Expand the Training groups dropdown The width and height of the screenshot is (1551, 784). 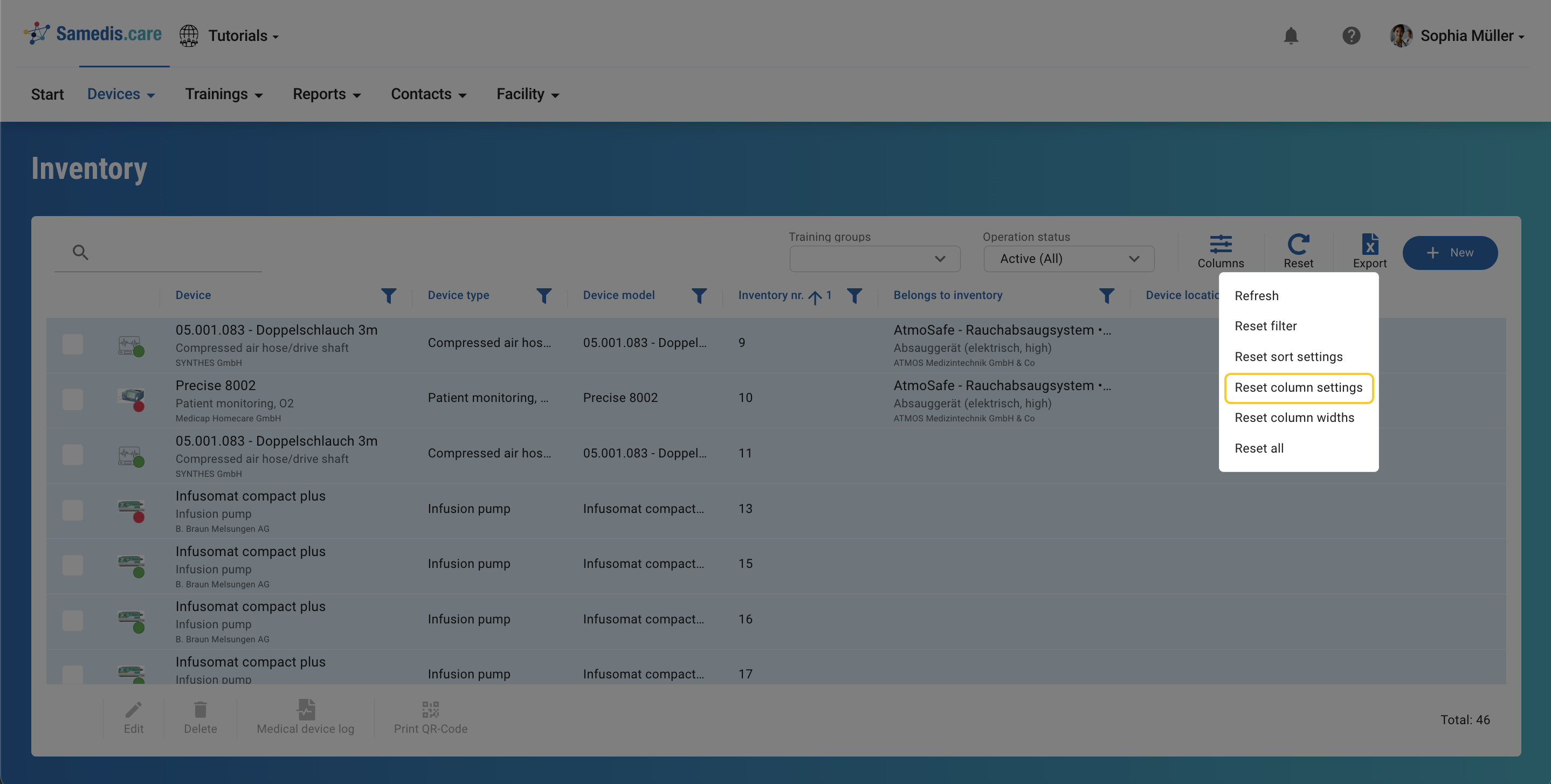click(x=874, y=259)
